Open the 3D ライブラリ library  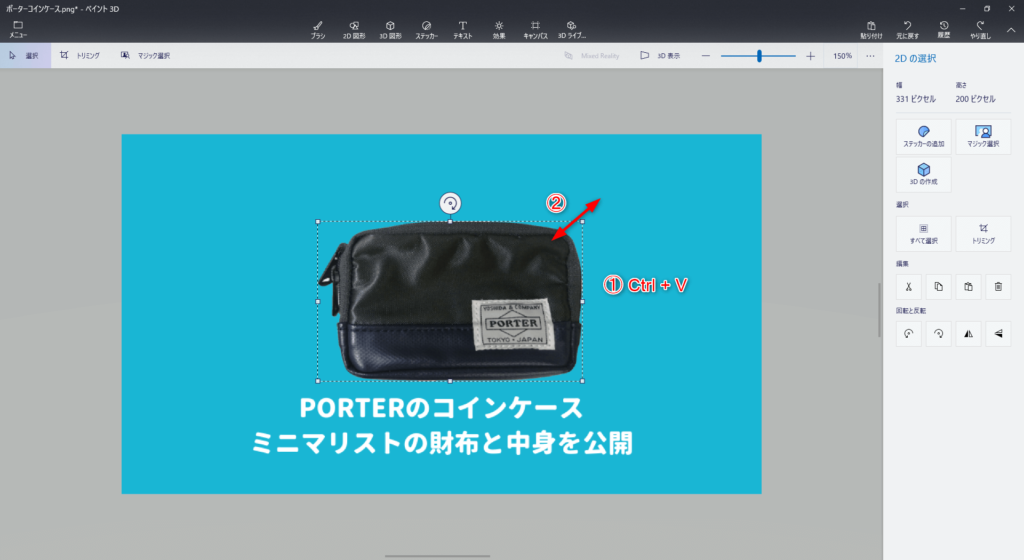(571, 29)
